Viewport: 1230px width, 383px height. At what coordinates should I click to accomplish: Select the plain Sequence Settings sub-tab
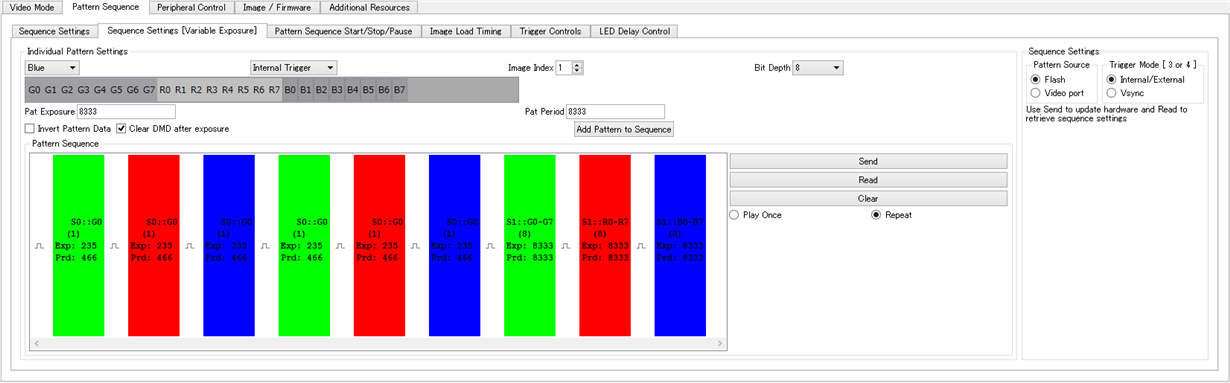point(54,31)
